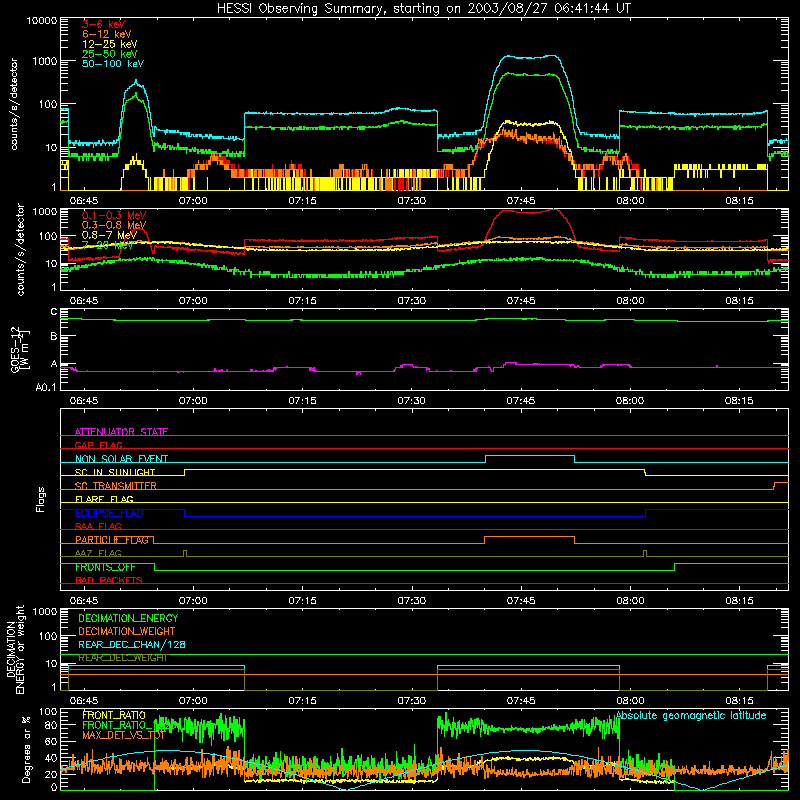Pick the yellow 12-25 keV legend label
The width and height of the screenshot is (800, 800).
pyautogui.click(x=110, y=44)
